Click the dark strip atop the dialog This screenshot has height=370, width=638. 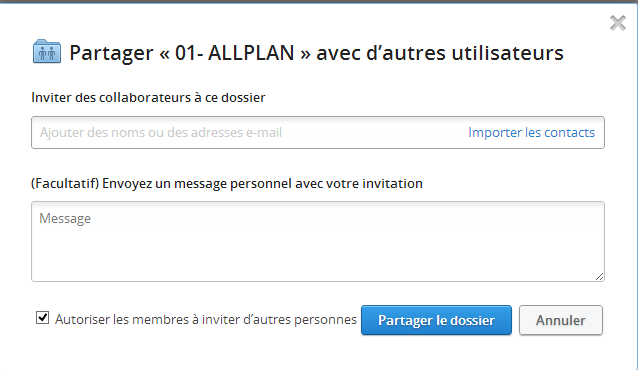[319, 2]
